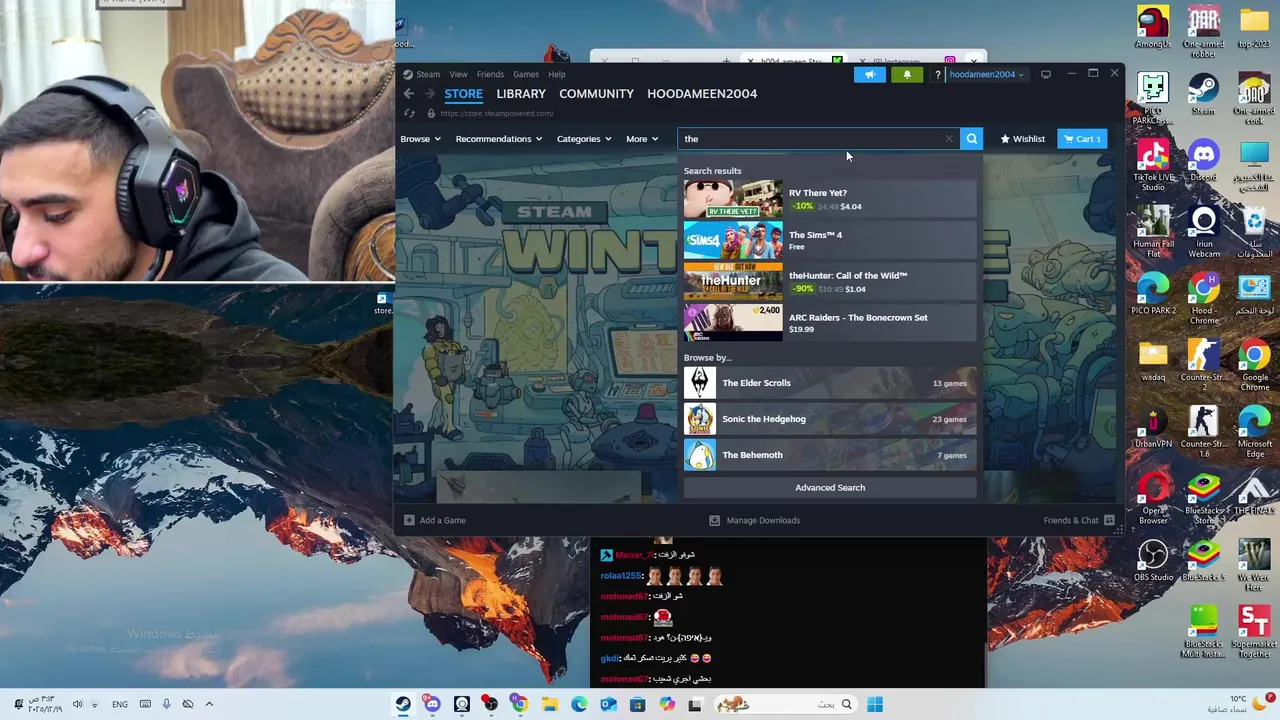
Task: Select ARC Raiders - The Bonecrown Set result
Action: (x=830, y=323)
